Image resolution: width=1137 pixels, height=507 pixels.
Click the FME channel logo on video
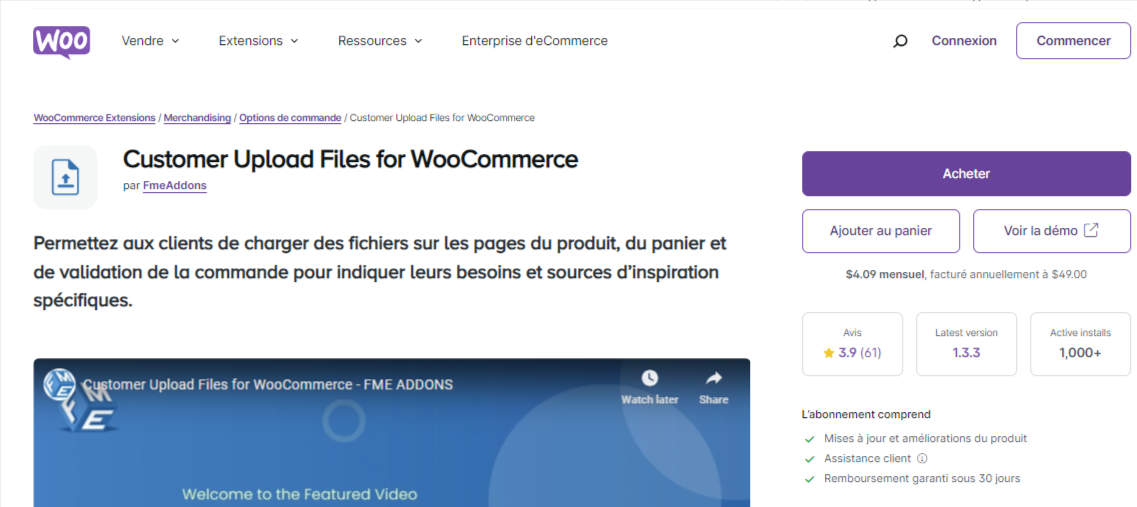pyautogui.click(x=57, y=382)
